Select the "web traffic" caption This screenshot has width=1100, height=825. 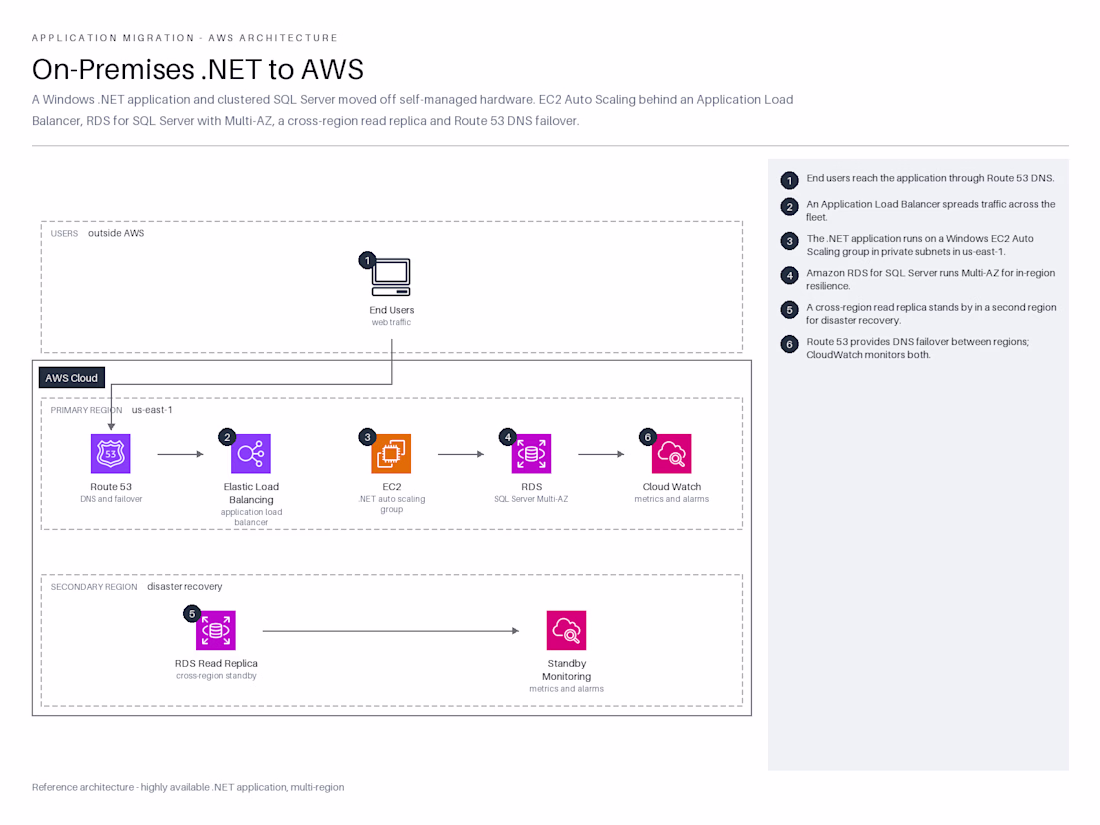391,323
